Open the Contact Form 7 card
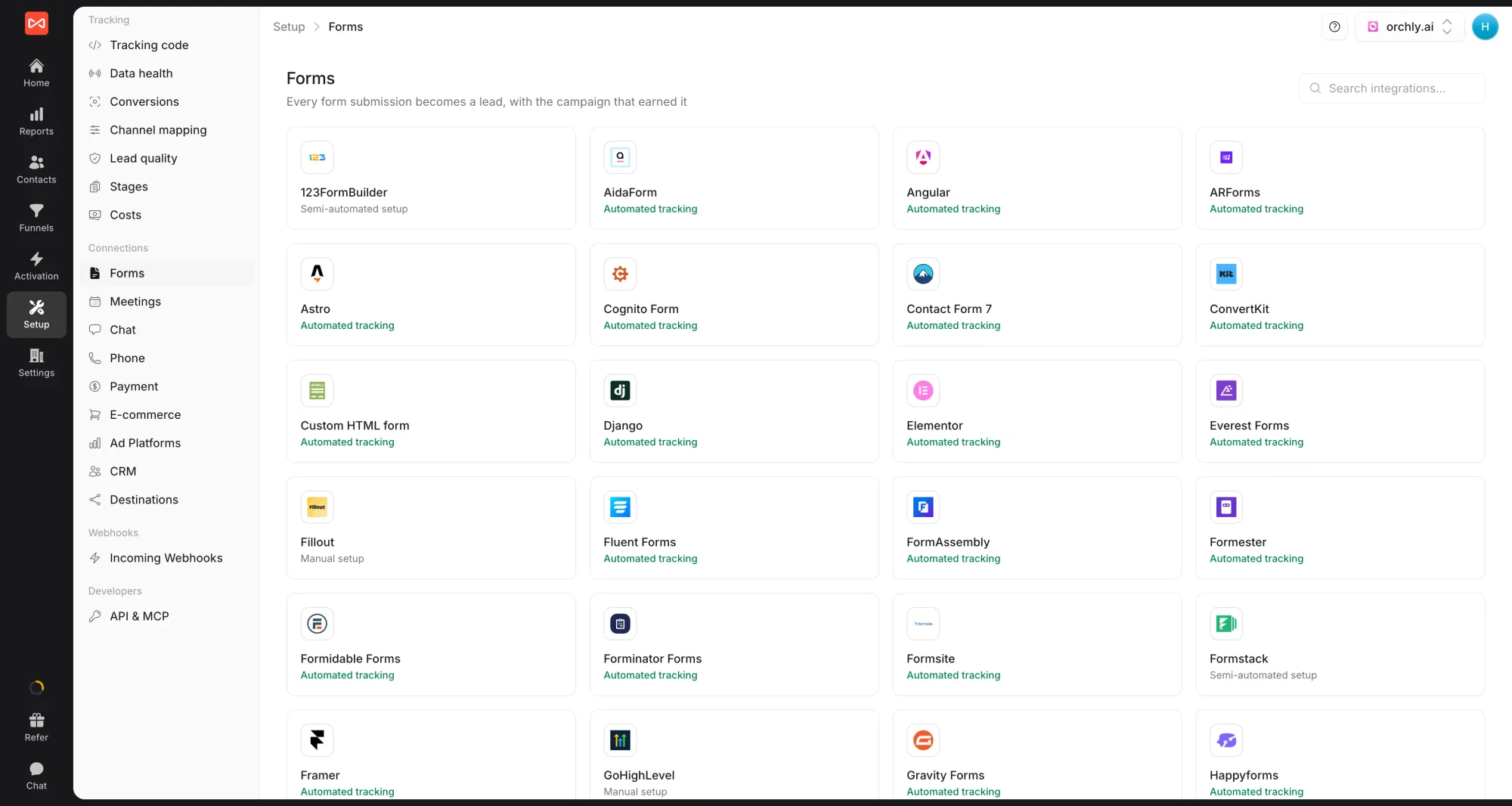This screenshot has width=1512, height=806. pos(1037,295)
